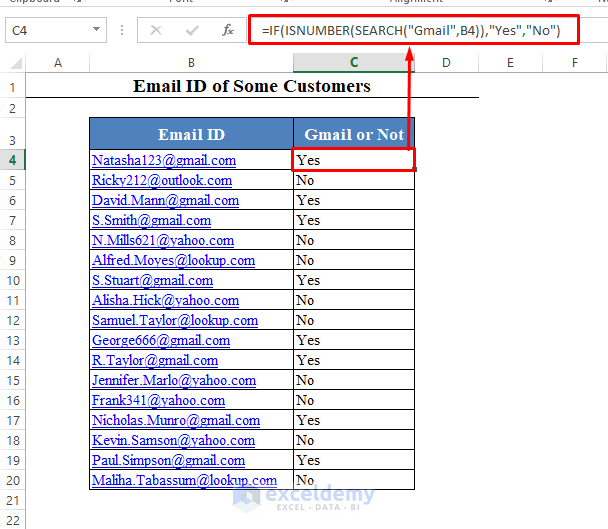Select the No cell beside Alisha.Hick
This screenshot has height=529, width=608.
(x=354, y=300)
